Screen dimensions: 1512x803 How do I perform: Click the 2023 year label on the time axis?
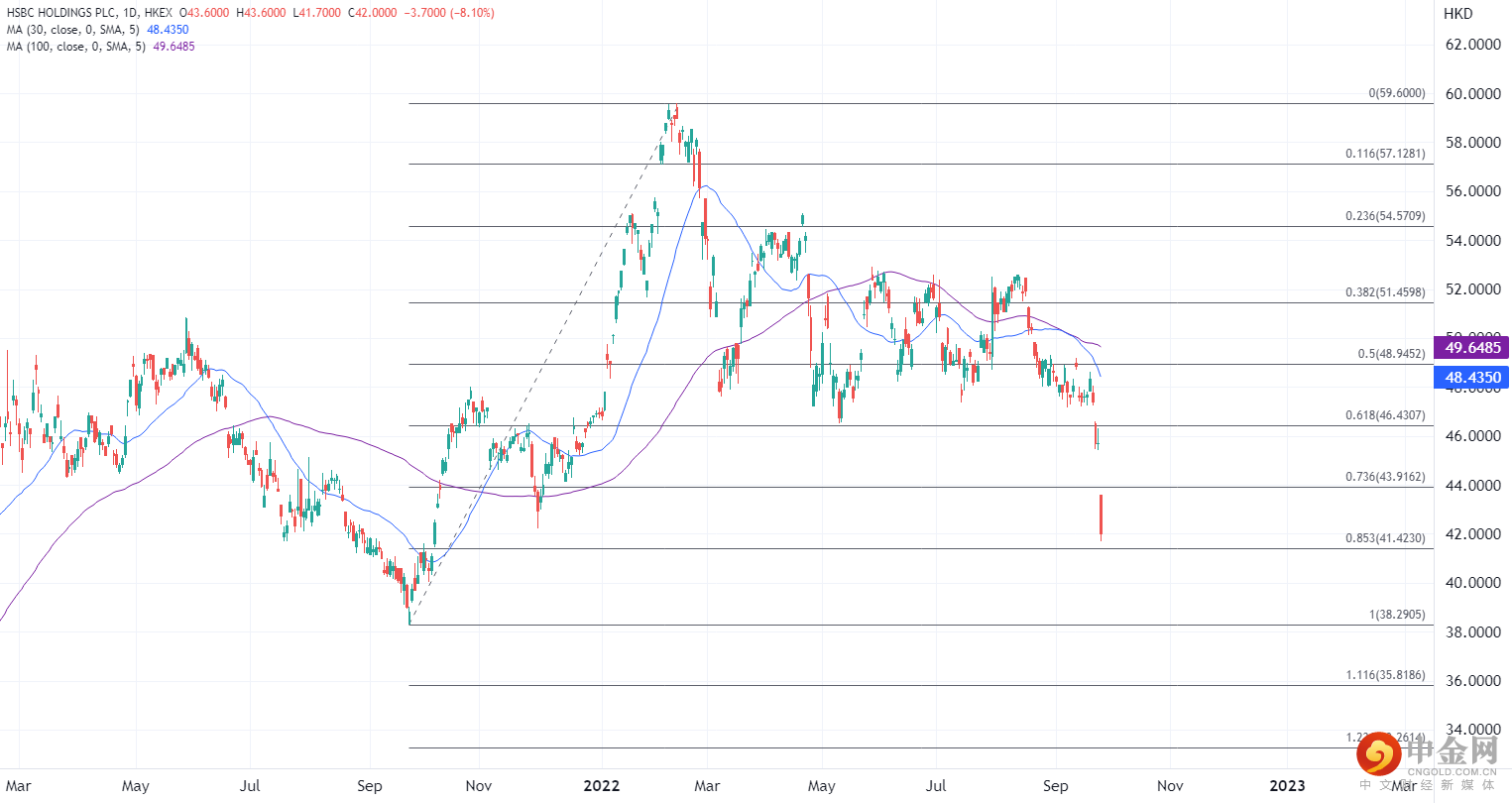pyautogui.click(x=1287, y=786)
